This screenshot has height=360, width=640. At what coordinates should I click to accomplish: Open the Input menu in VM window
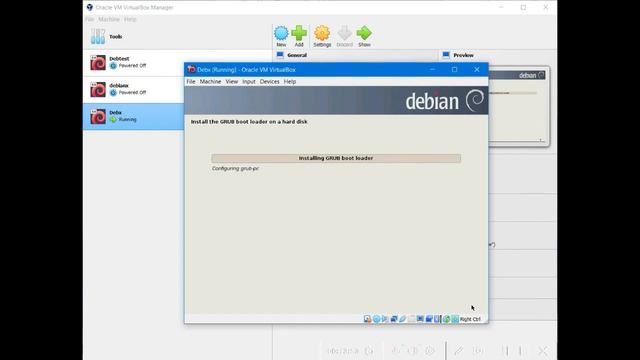(249, 82)
